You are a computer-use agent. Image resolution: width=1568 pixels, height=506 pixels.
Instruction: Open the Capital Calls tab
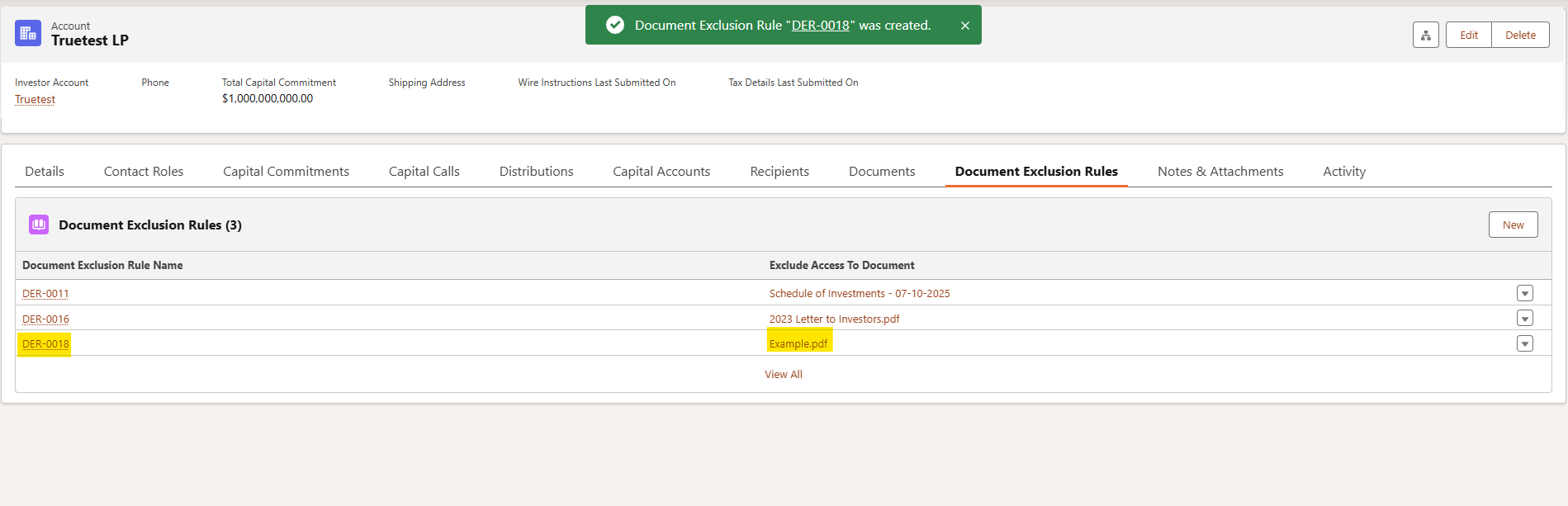(x=424, y=171)
